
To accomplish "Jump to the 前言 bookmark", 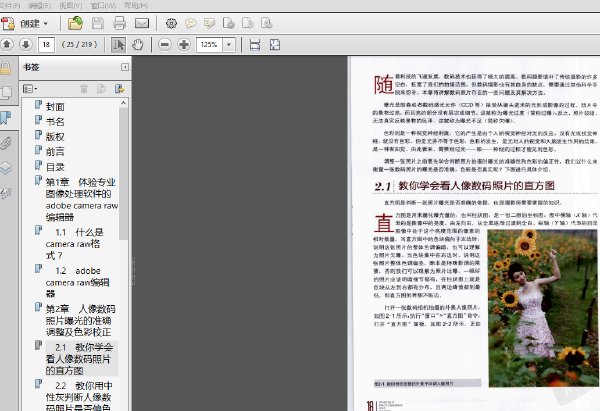I will (x=55, y=152).
